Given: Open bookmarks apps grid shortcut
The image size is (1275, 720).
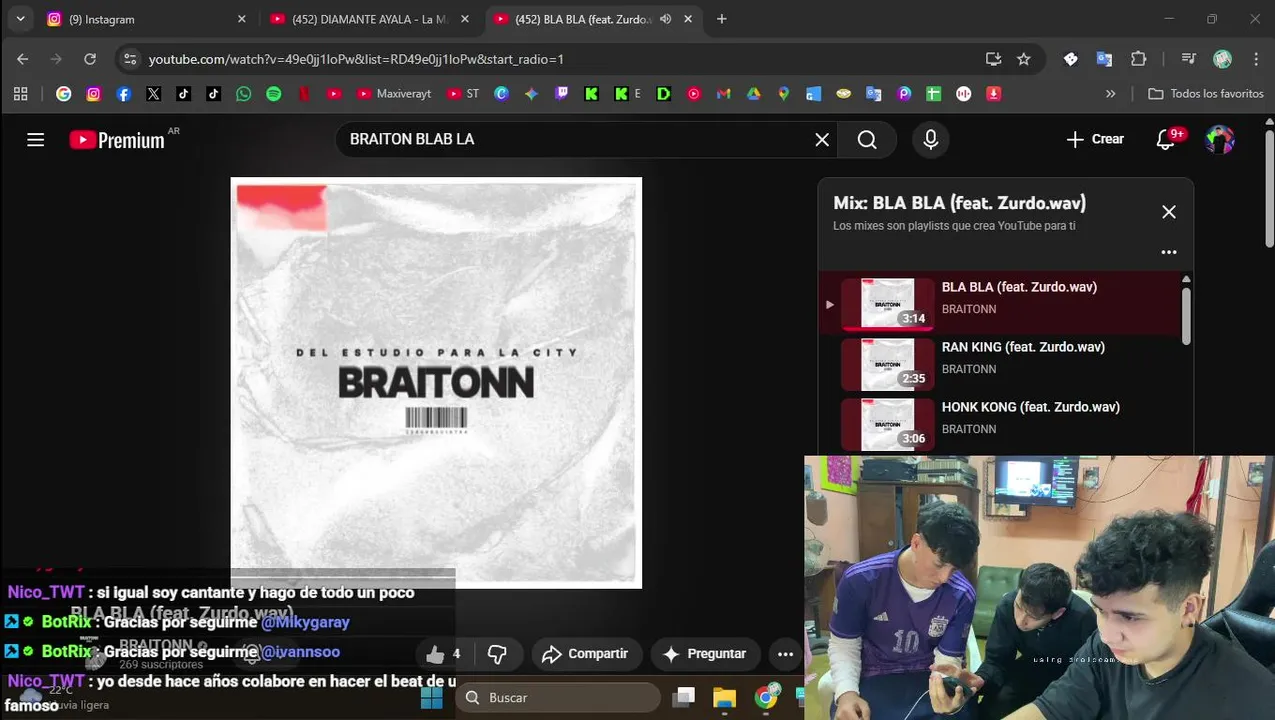Looking at the screenshot, I should click(x=20, y=94).
